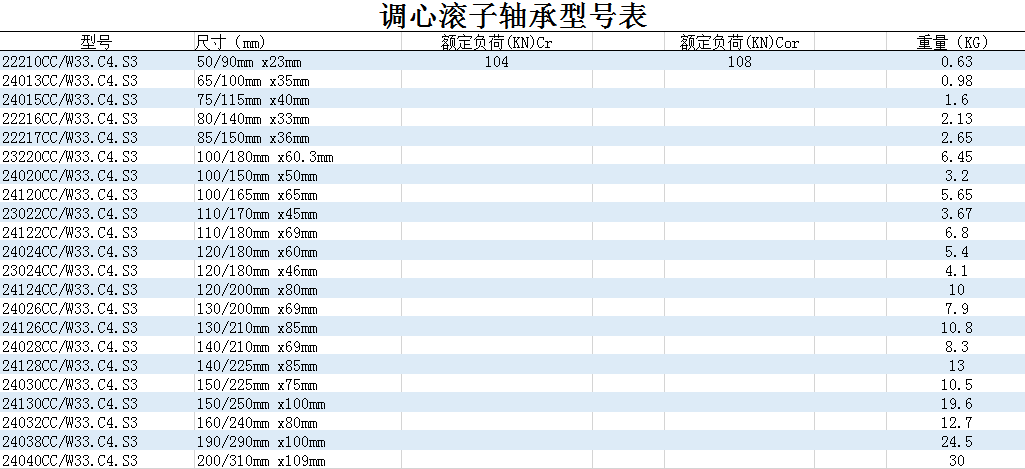Click size cell 100/150mm x50mm
This screenshot has width=1025, height=469.
257,176
